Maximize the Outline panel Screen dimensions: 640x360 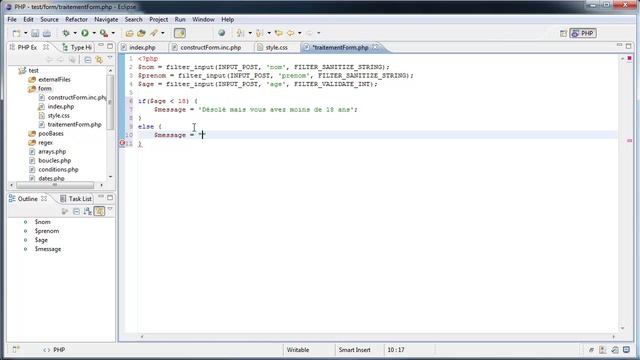click(x=110, y=198)
